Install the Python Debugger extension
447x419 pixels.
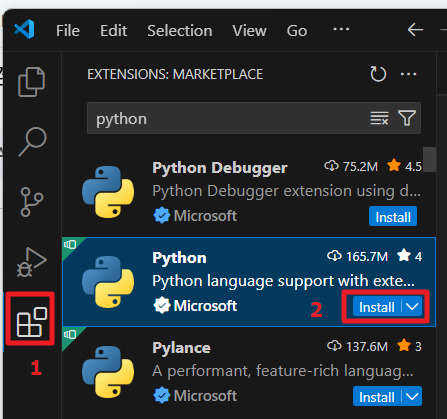click(393, 217)
